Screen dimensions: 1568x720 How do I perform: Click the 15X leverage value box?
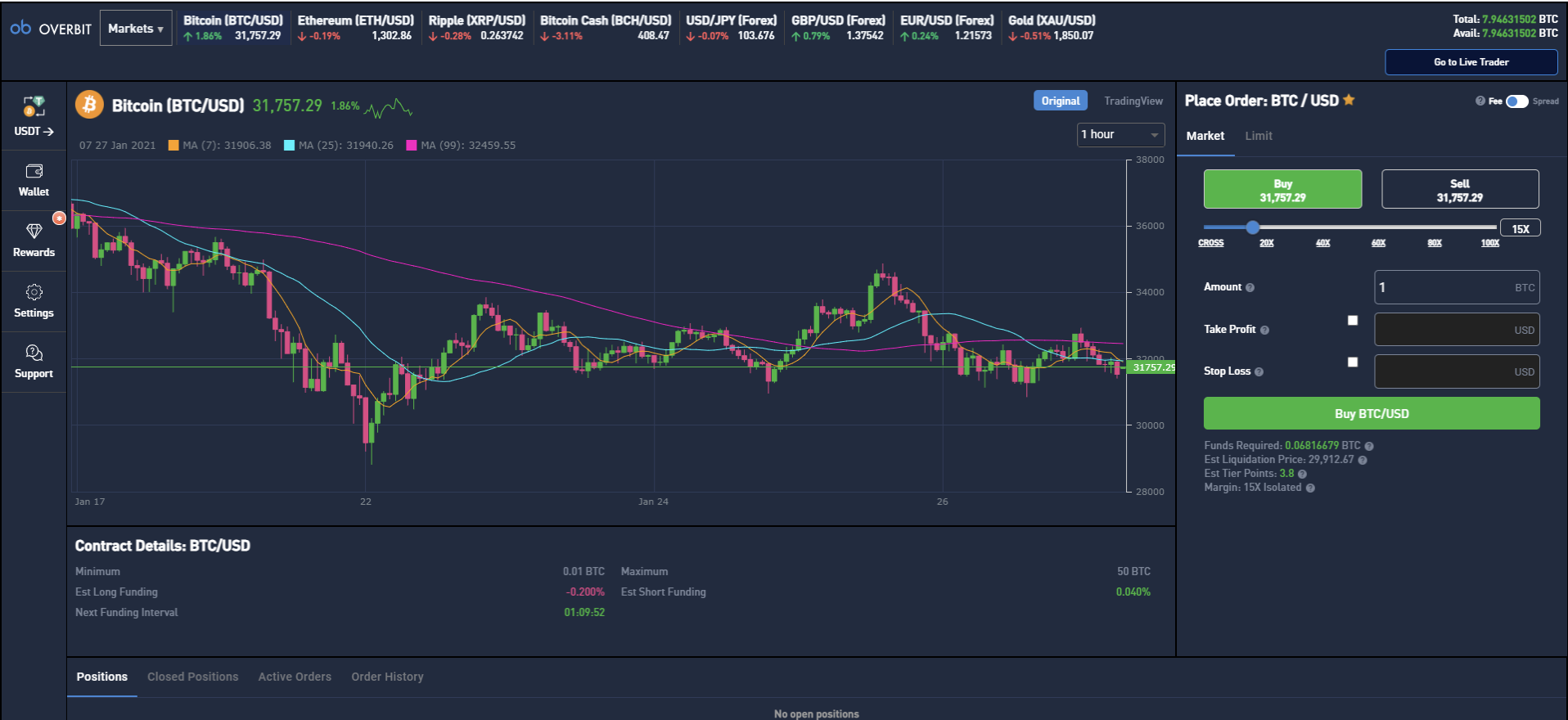click(1521, 228)
